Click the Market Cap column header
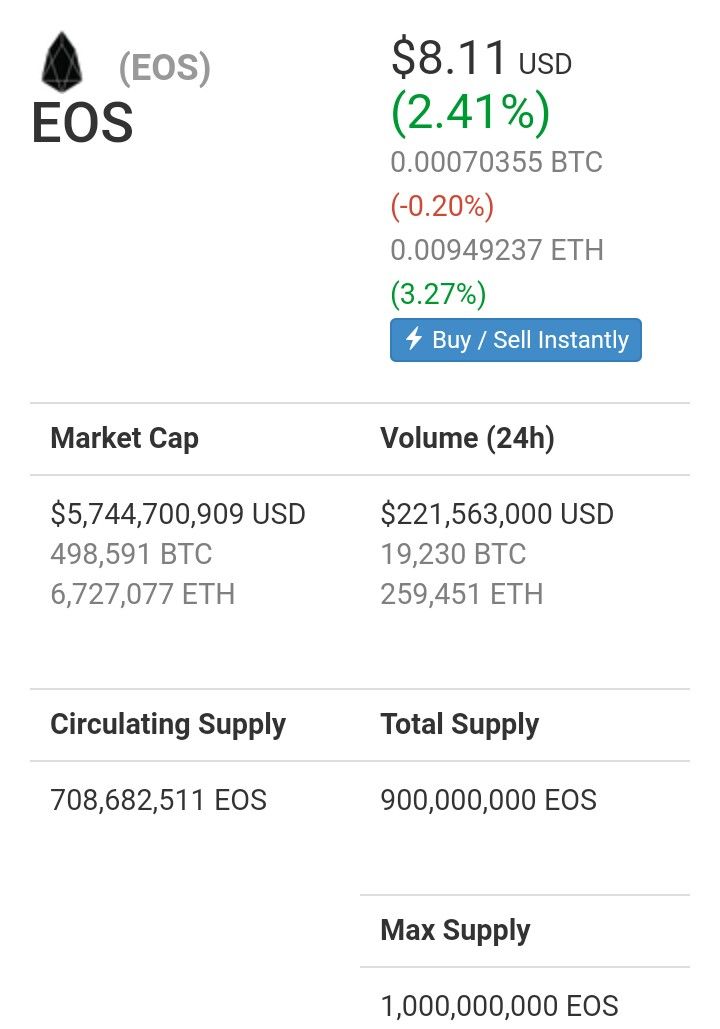720x1029 pixels. click(x=124, y=438)
